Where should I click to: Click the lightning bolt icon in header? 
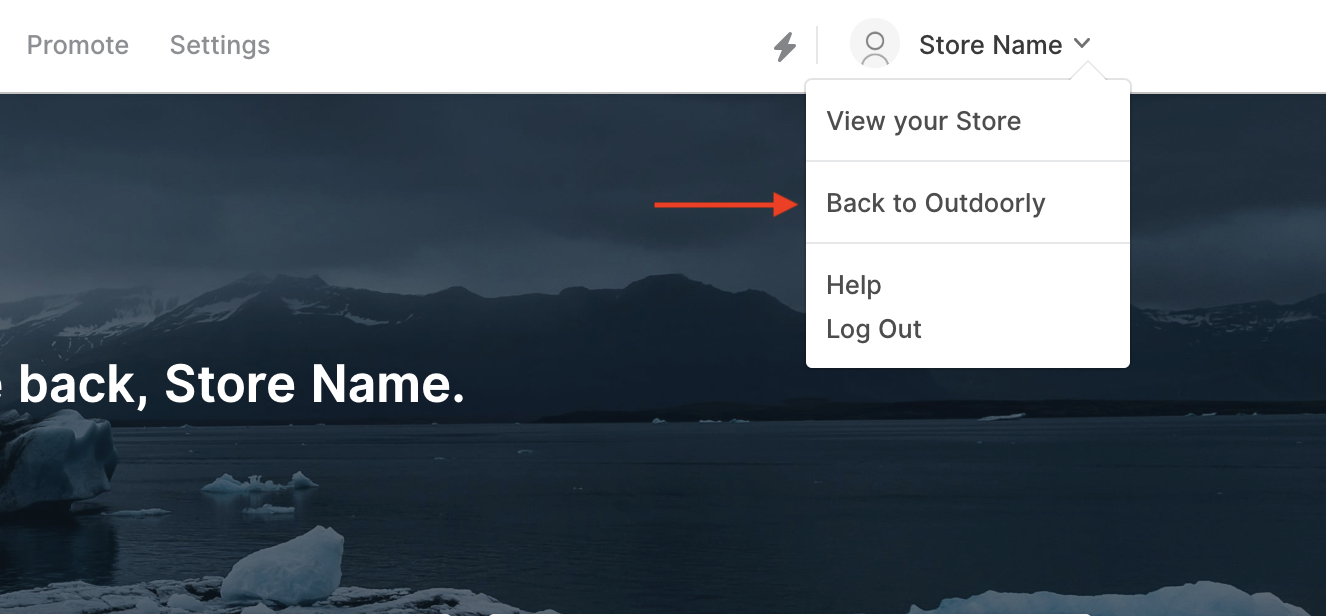coord(785,46)
